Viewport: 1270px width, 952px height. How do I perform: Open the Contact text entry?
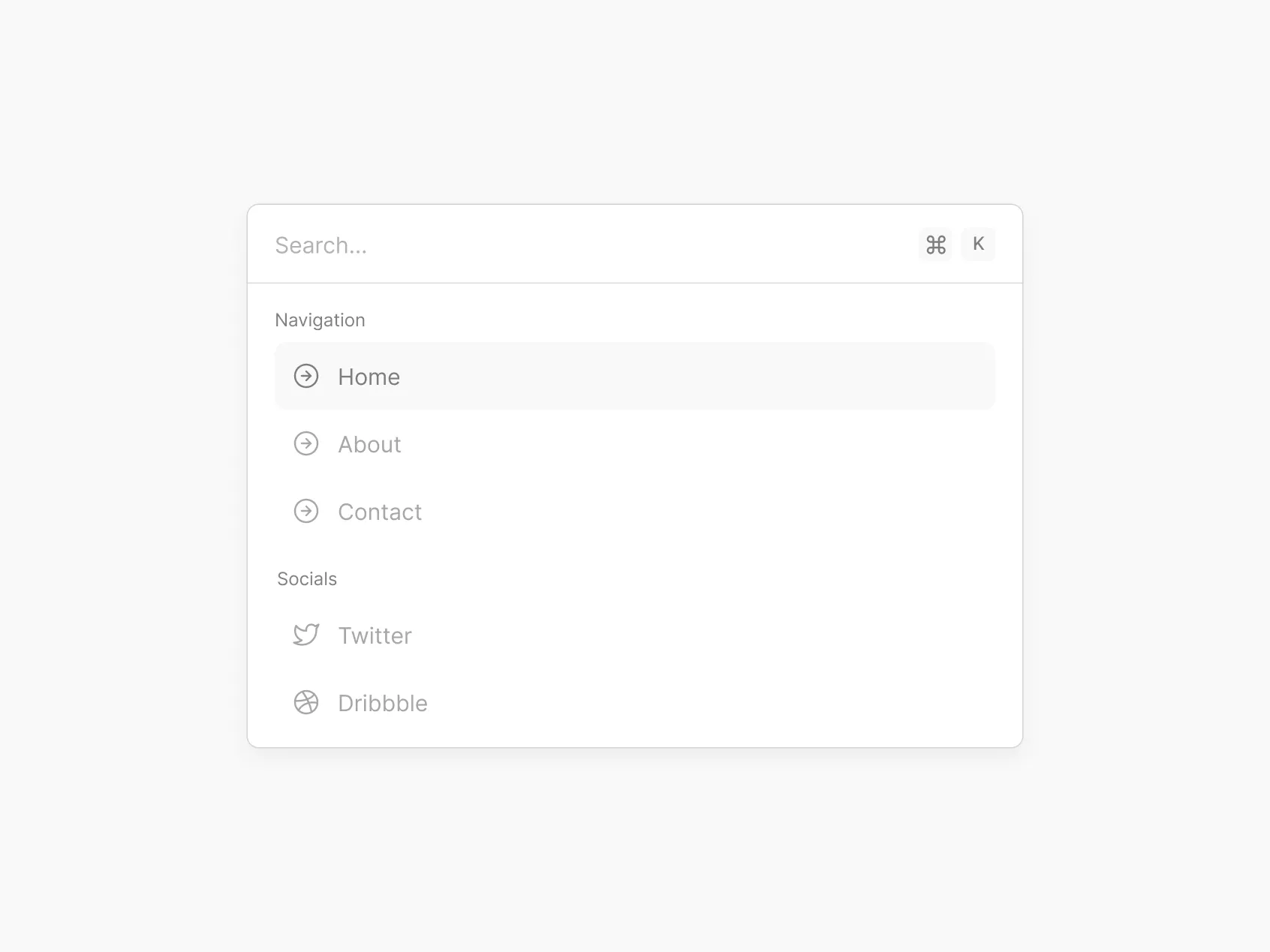coord(380,512)
